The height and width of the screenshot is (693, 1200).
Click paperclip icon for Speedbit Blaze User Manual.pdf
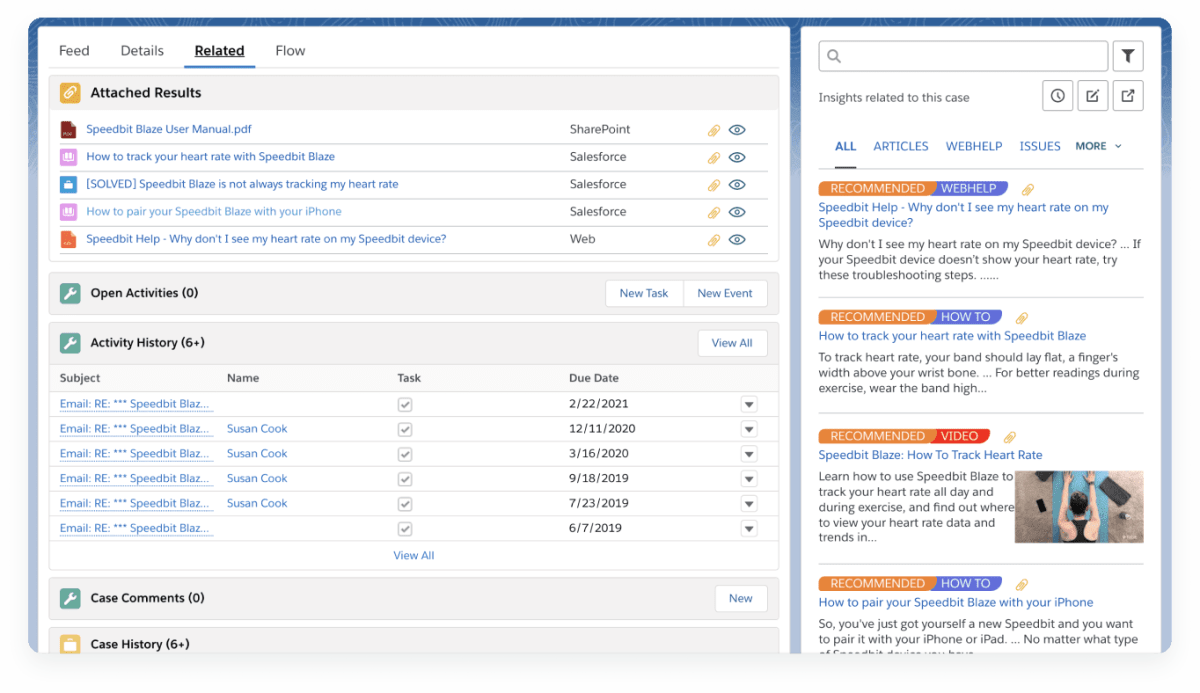[x=713, y=129]
